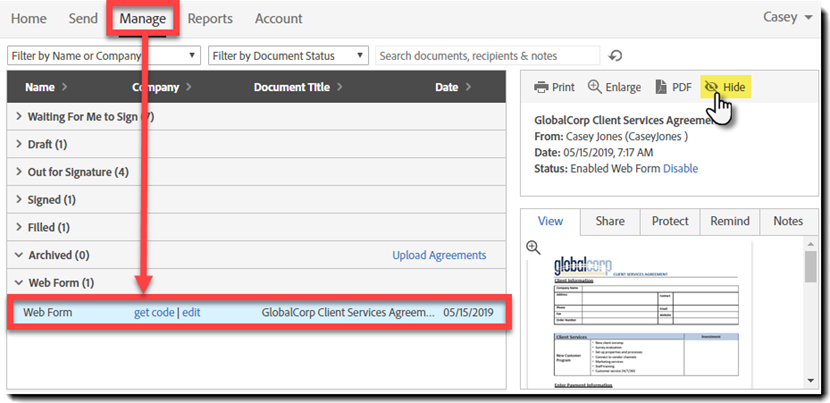Click the preview scroll up arrow
The image size is (830, 403).
click(810, 244)
